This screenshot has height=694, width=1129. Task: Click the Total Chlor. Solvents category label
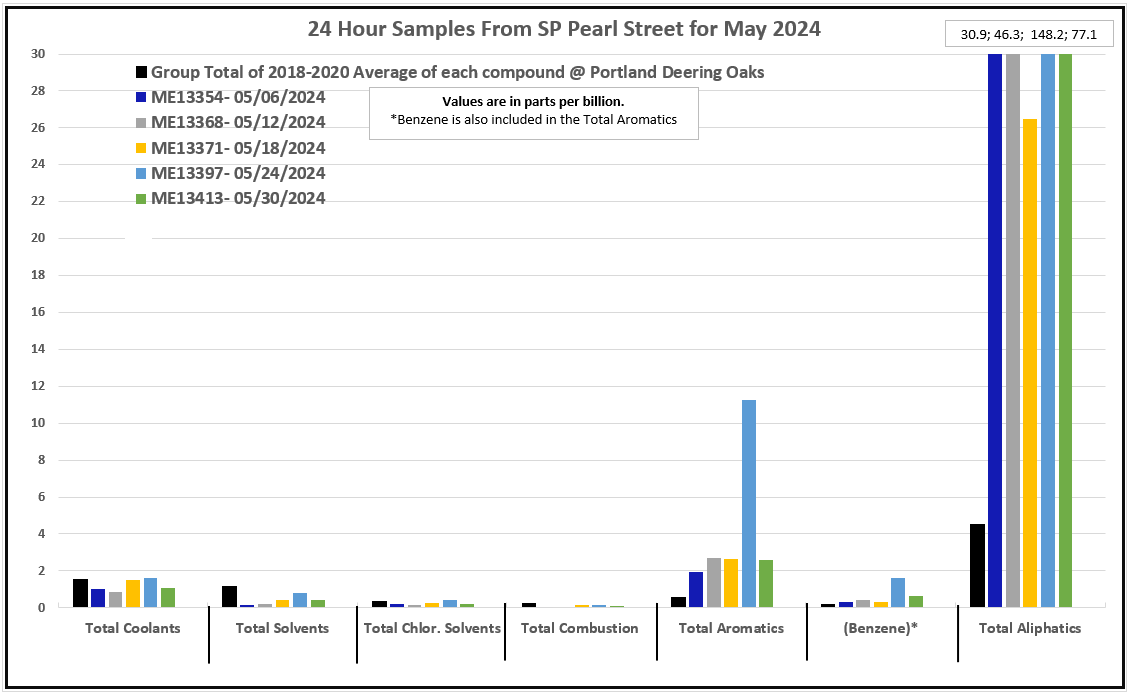pyautogui.click(x=431, y=629)
